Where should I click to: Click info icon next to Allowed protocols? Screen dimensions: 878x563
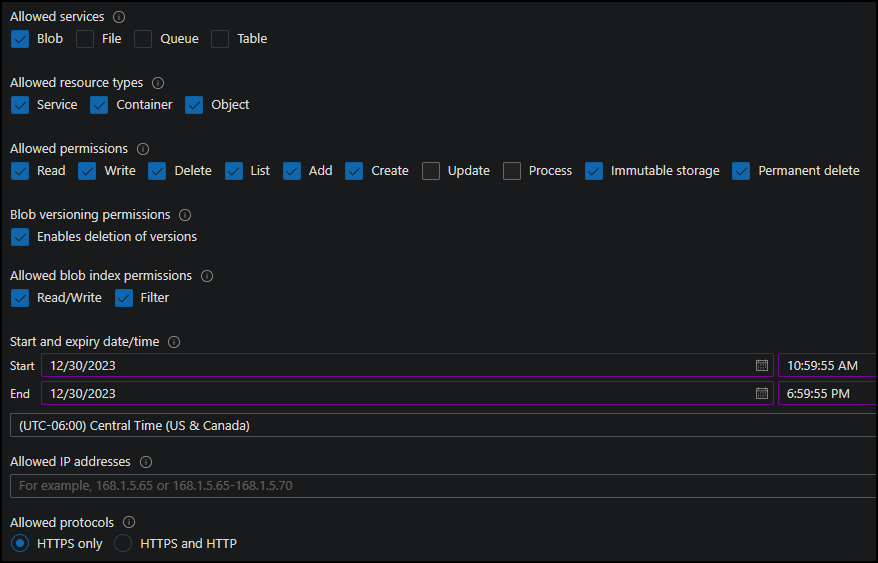pos(129,522)
